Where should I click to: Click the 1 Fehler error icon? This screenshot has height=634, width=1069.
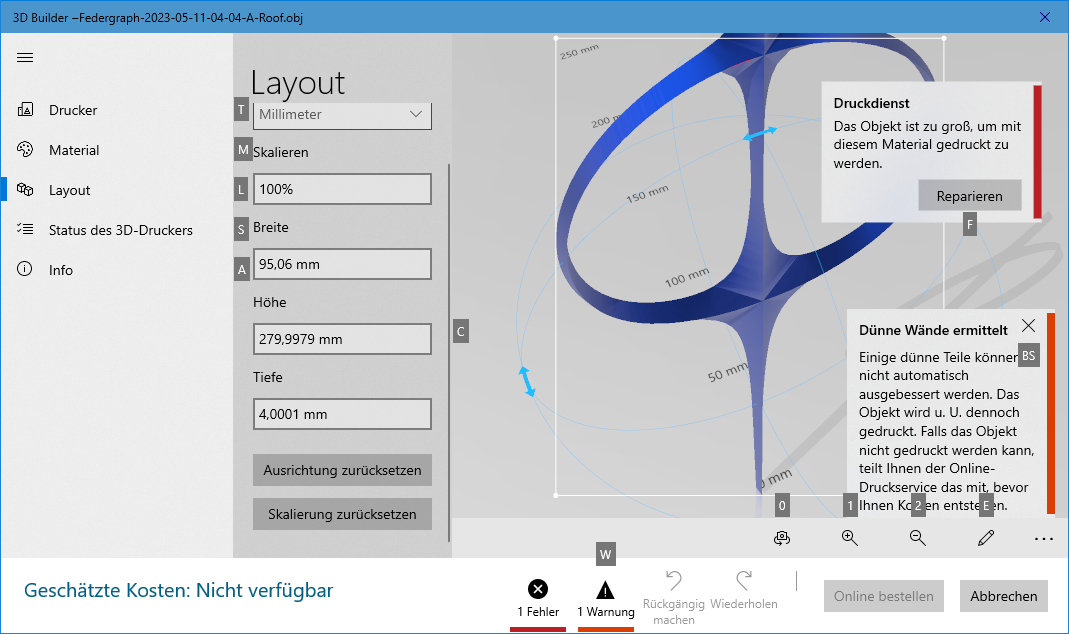[x=538, y=590]
